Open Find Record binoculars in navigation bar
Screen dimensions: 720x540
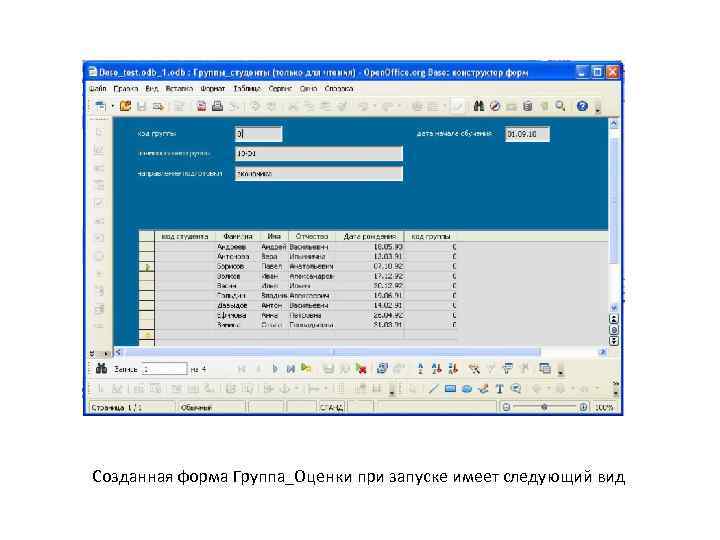point(101,368)
